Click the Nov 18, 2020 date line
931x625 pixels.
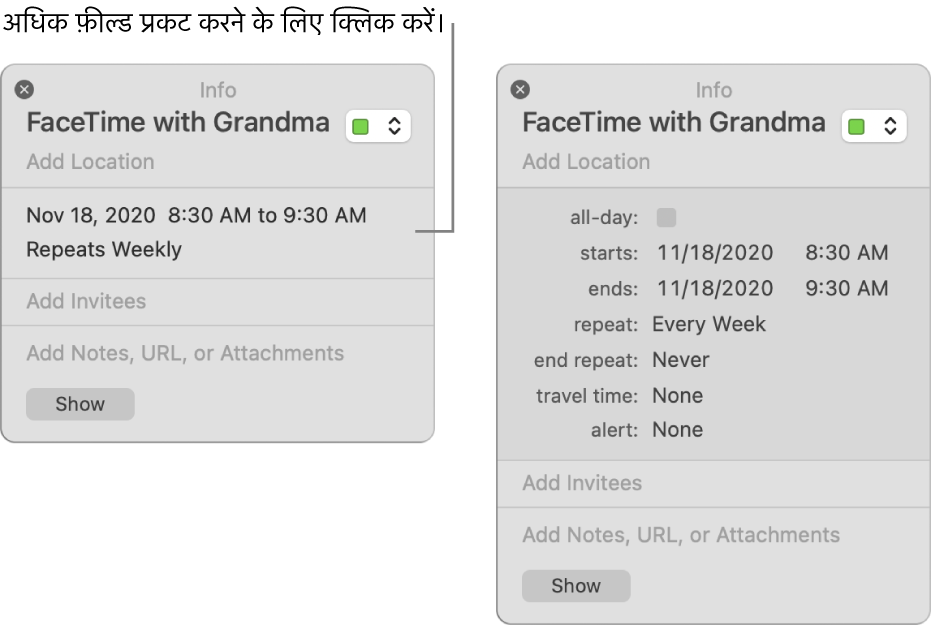[x=196, y=215]
